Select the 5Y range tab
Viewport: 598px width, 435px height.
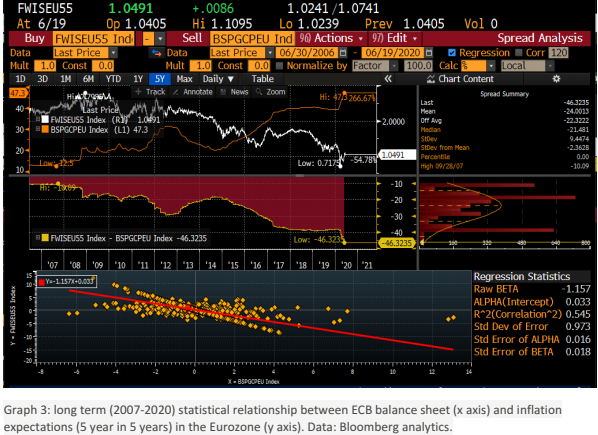160,79
